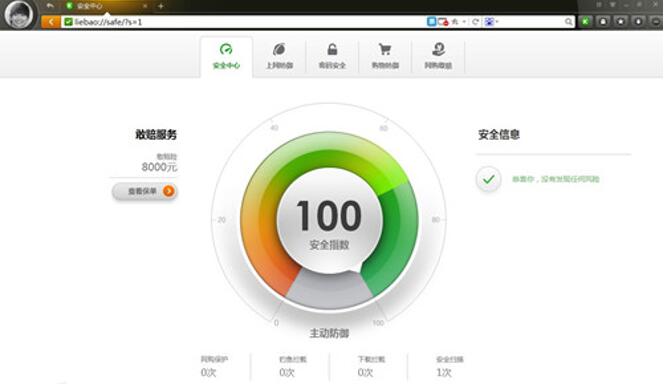Focus the liebao://safe address field

click(243, 22)
